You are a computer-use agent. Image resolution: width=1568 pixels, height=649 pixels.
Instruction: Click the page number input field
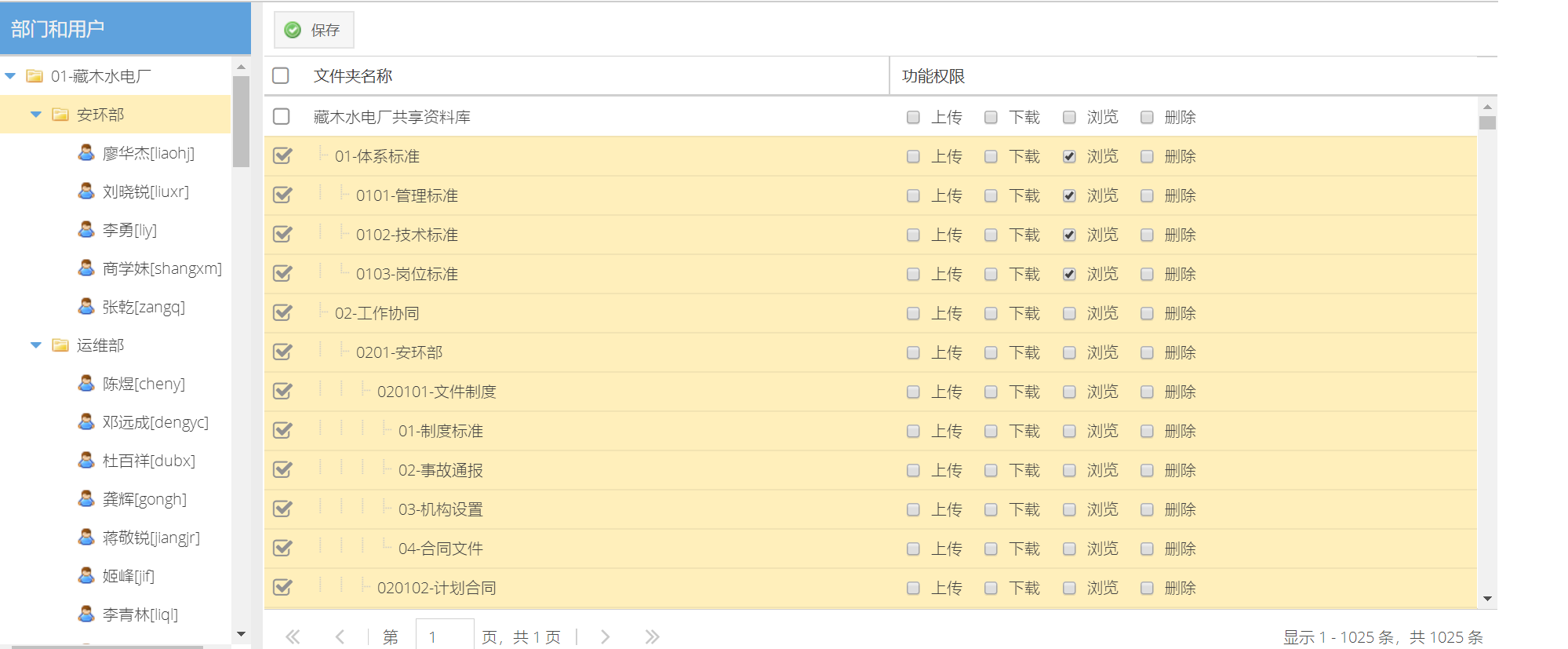pyautogui.click(x=445, y=636)
